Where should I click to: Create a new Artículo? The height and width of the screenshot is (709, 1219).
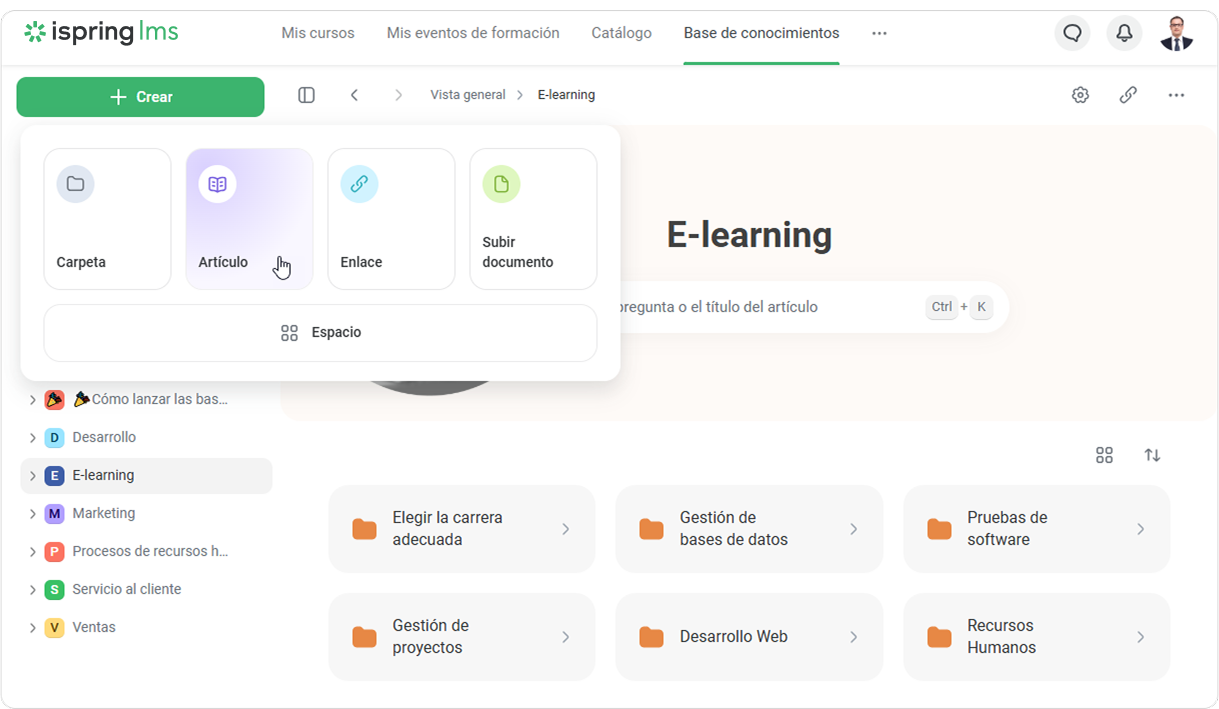click(249, 219)
